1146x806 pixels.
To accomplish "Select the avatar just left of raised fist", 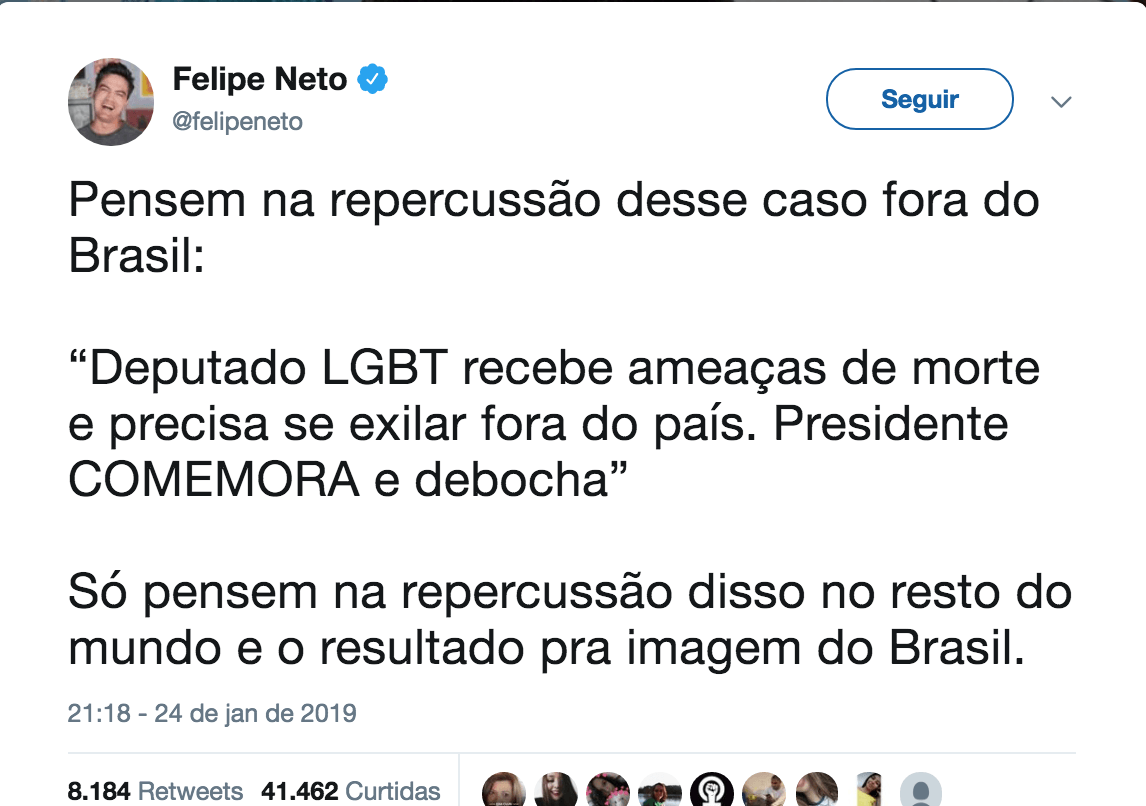I will click(660, 792).
